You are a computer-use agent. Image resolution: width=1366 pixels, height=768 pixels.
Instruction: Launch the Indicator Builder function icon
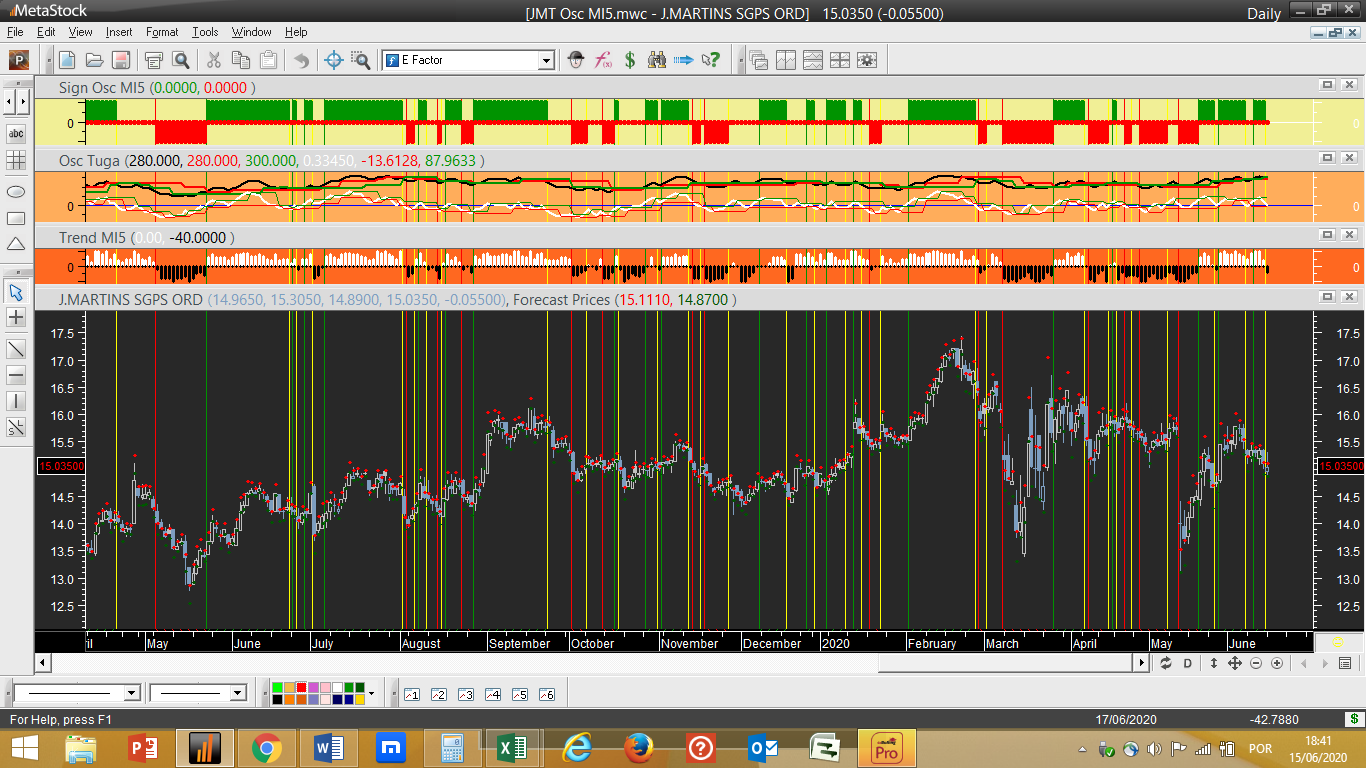603,60
